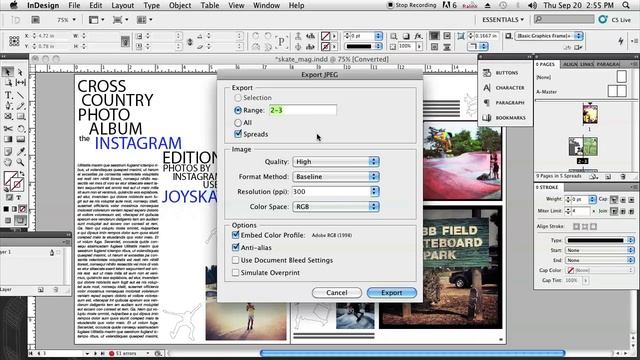Open the zoom level 75% dropdown
The height and width of the screenshot is (360, 640).
click(66, 20)
